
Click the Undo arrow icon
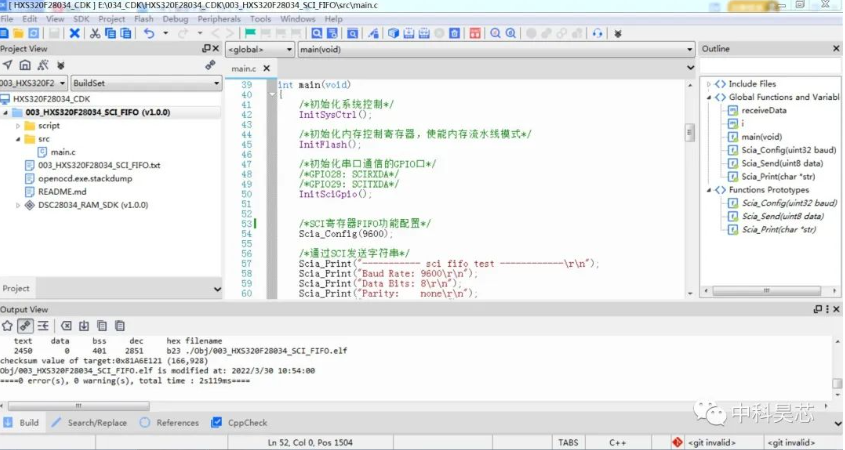[149, 33]
